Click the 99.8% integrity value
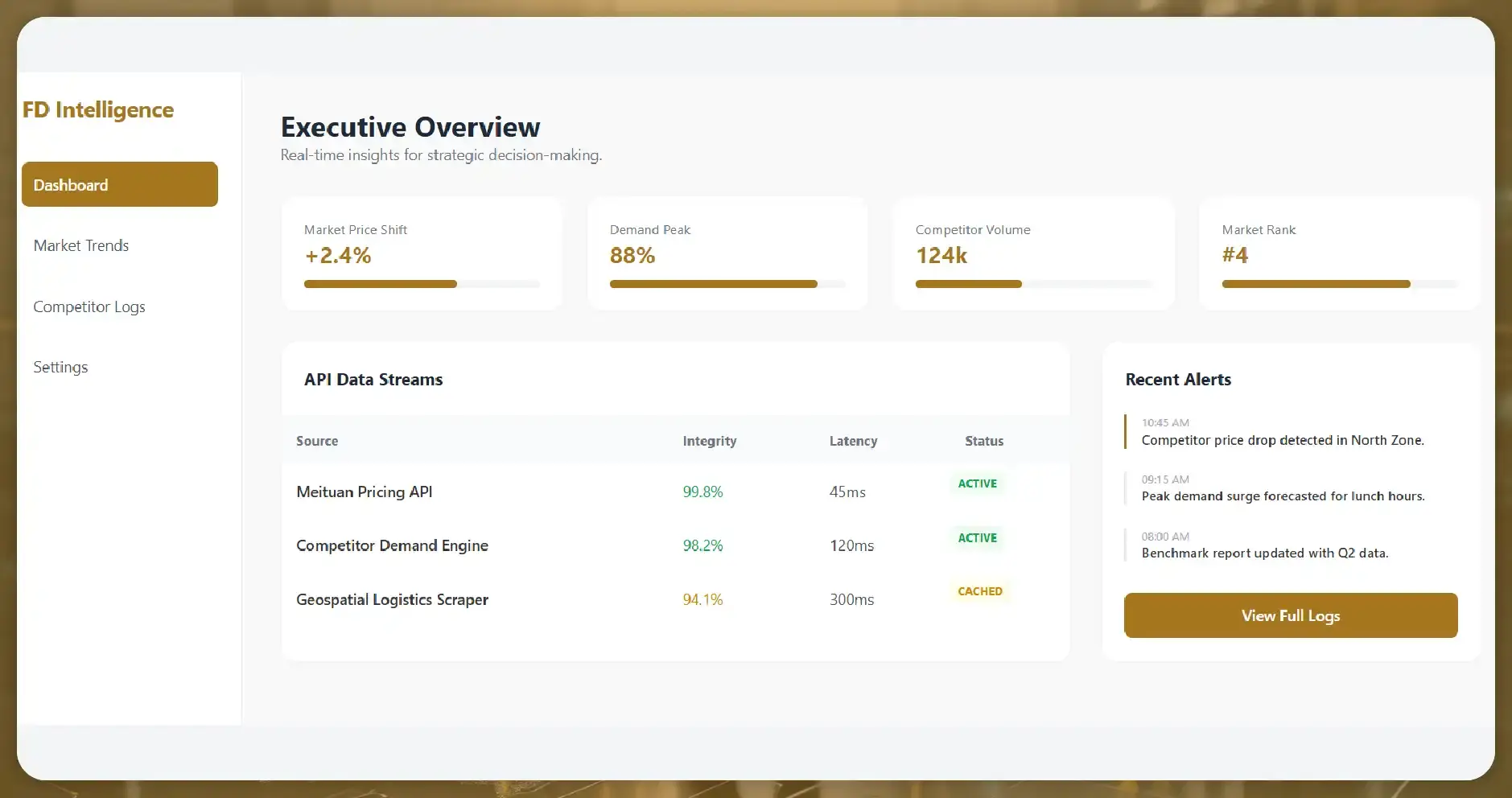 (702, 492)
